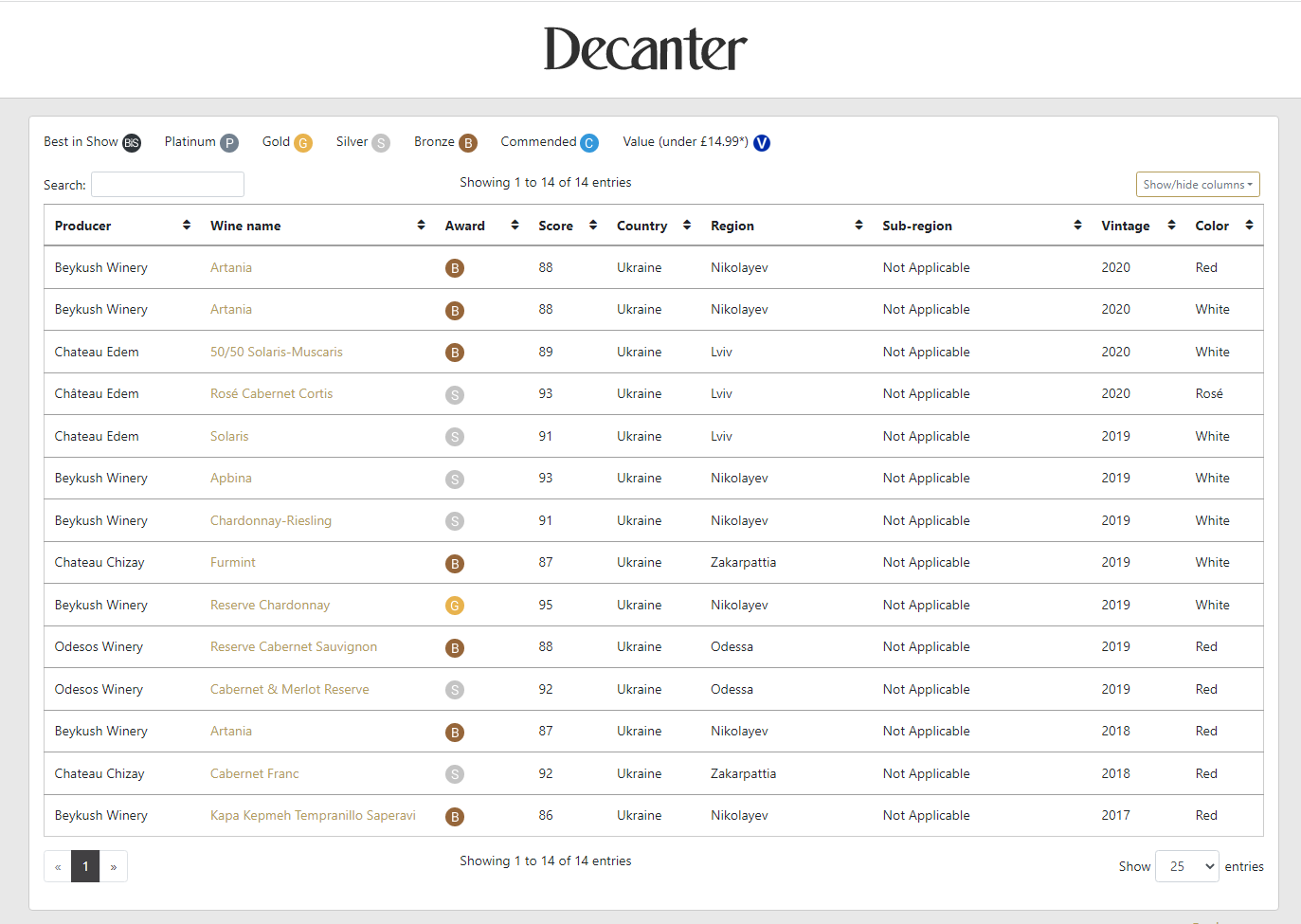Go to next page of results
Screen dimensions: 1301x924
(x=114, y=866)
